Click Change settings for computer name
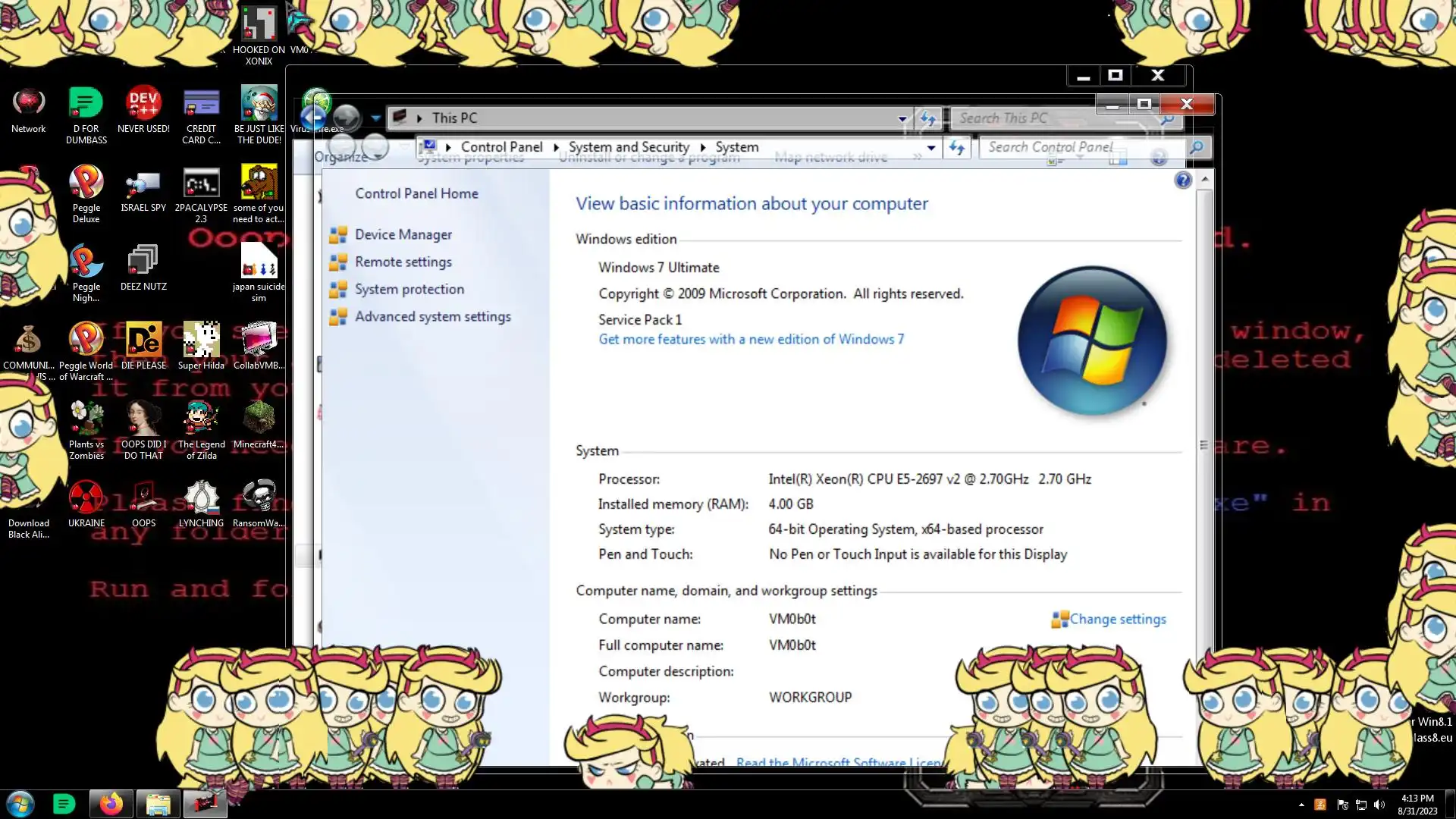The height and width of the screenshot is (819, 1456). [x=1117, y=620]
